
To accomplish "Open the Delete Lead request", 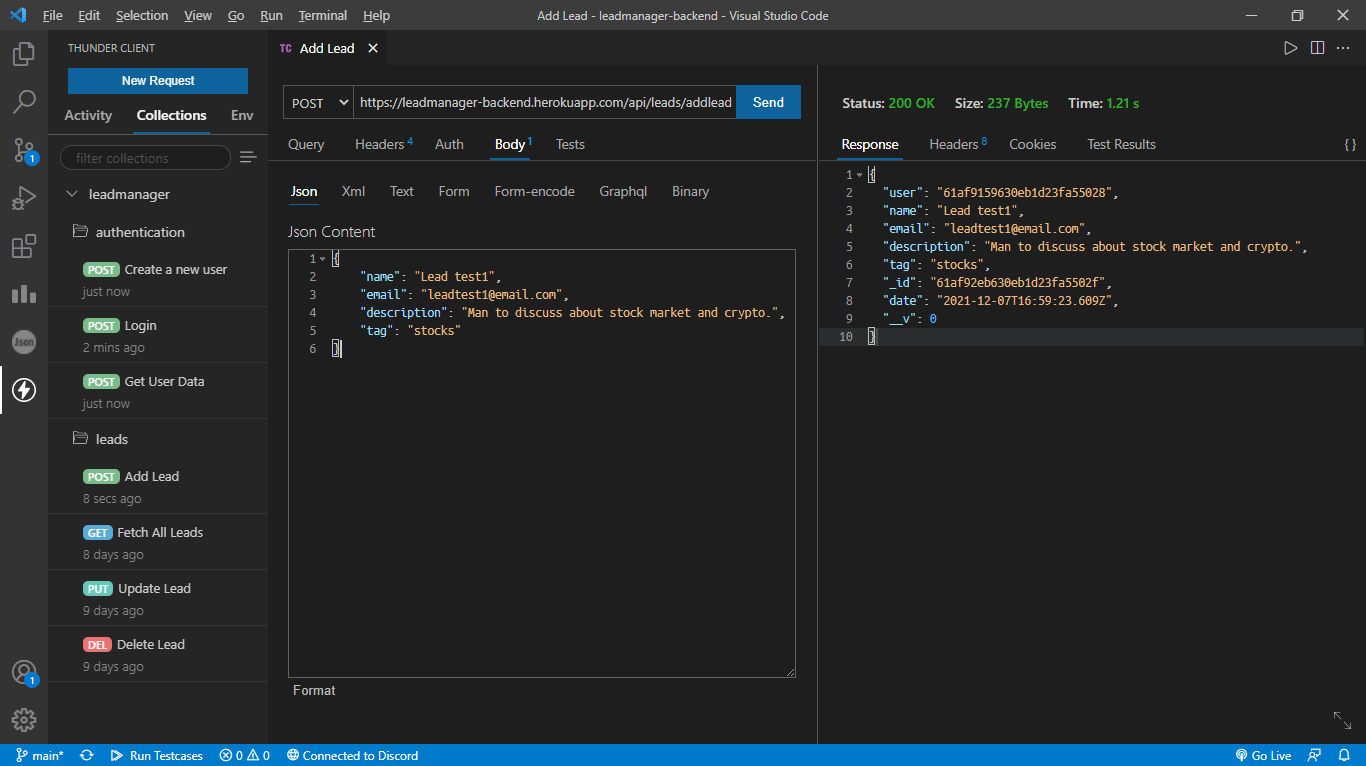I will [x=158, y=654].
